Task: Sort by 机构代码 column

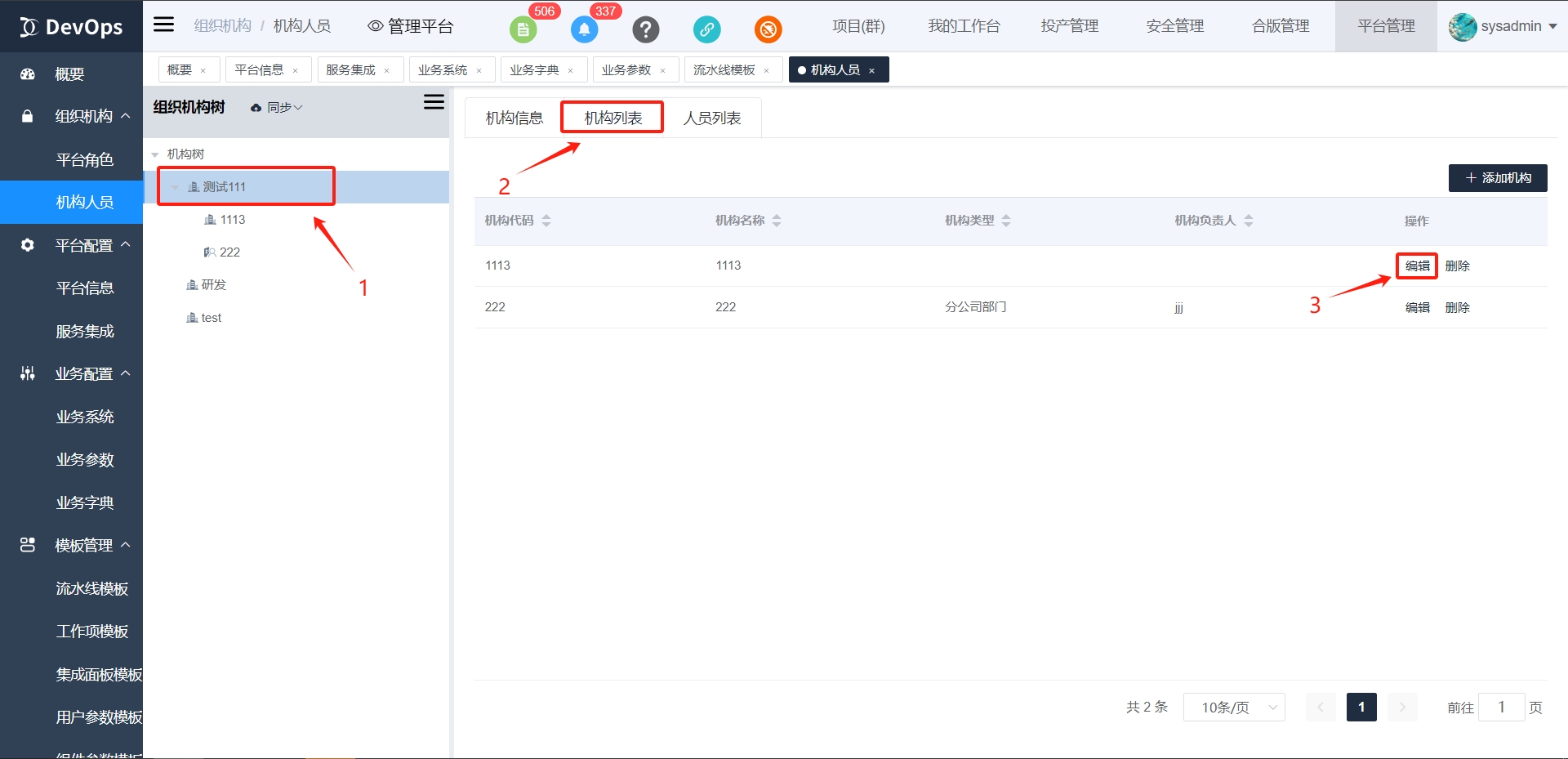Action: 546,221
